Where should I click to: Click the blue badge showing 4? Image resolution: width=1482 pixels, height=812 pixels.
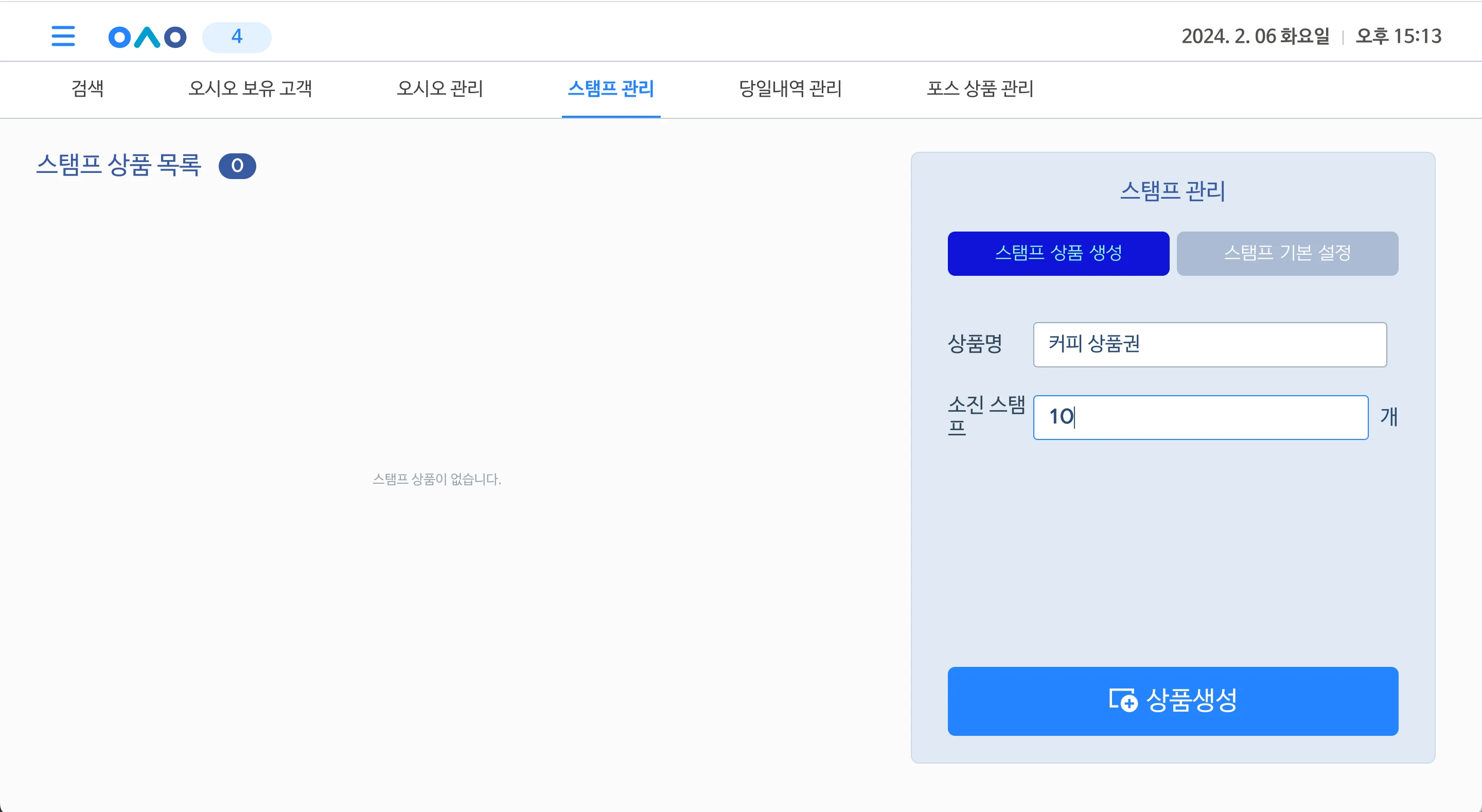tap(237, 37)
